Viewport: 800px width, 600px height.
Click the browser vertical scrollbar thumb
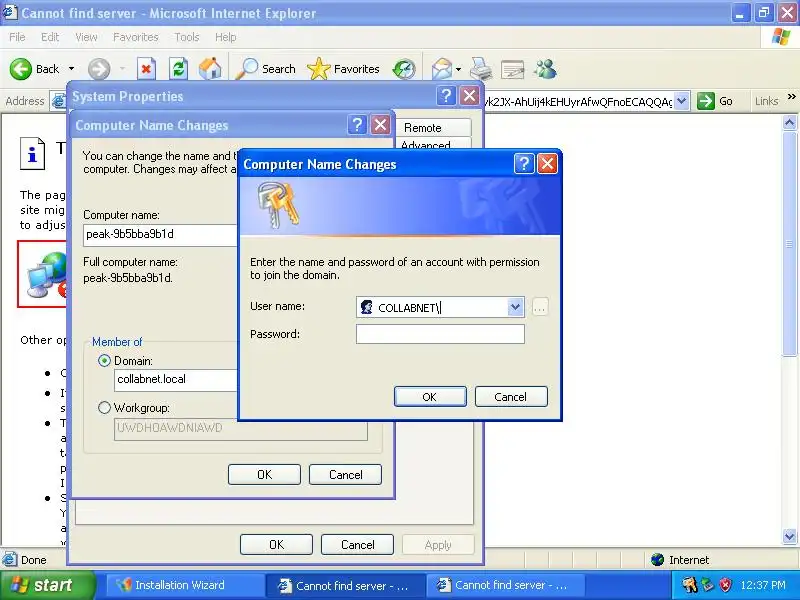click(789, 244)
